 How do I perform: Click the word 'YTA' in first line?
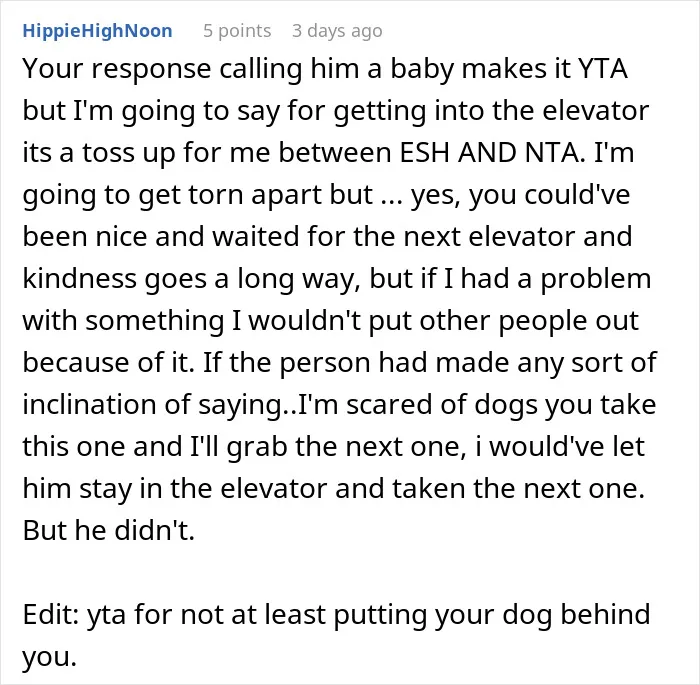pos(603,69)
